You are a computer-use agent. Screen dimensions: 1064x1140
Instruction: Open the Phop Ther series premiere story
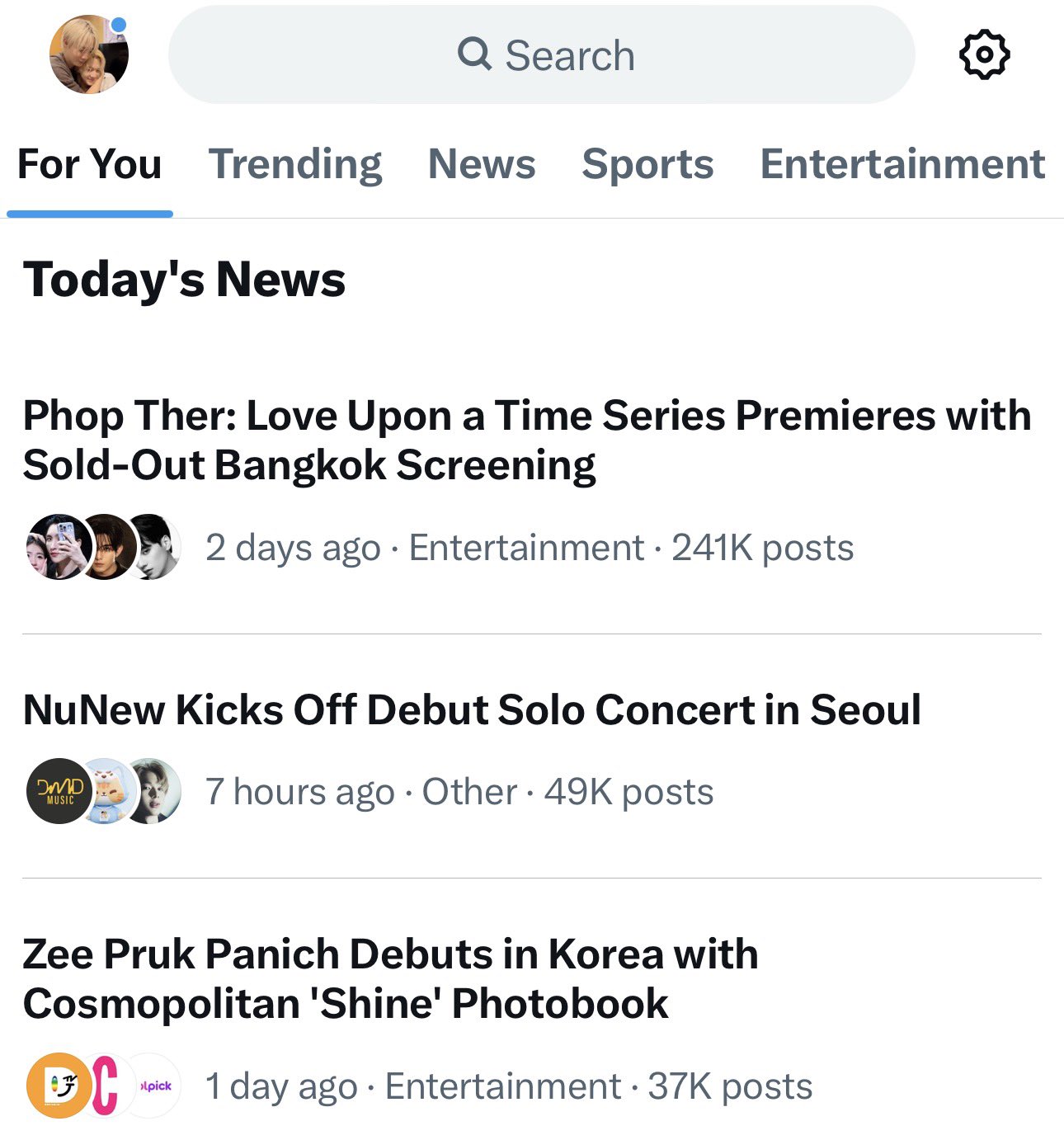pyautogui.click(x=526, y=440)
